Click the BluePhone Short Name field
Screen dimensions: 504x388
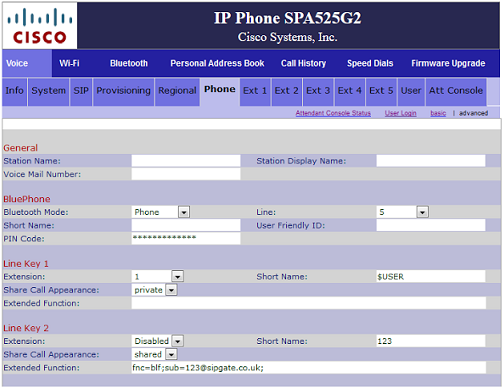[x=186, y=225]
